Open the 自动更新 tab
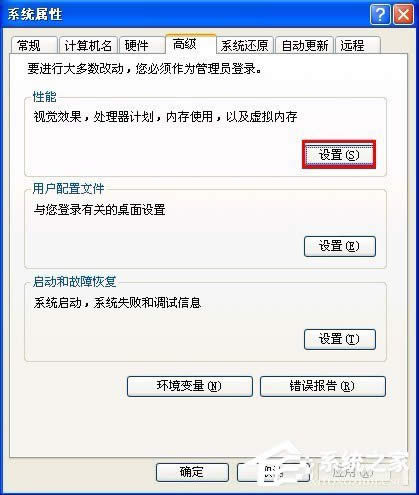Screen dimensions: 419x495 (x=305, y=45)
